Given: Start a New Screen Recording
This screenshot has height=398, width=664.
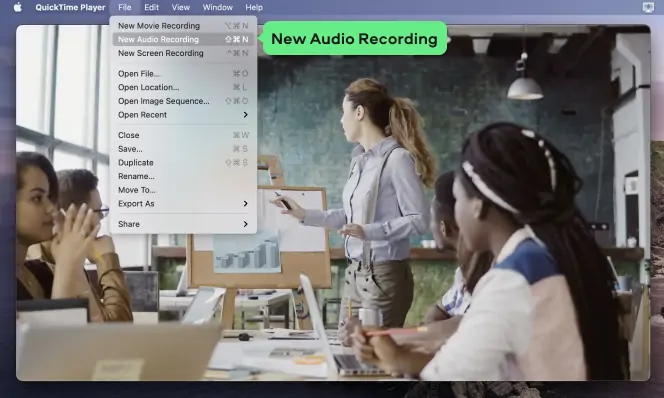Looking at the screenshot, I should pyautogui.click(x=183, y=53).
